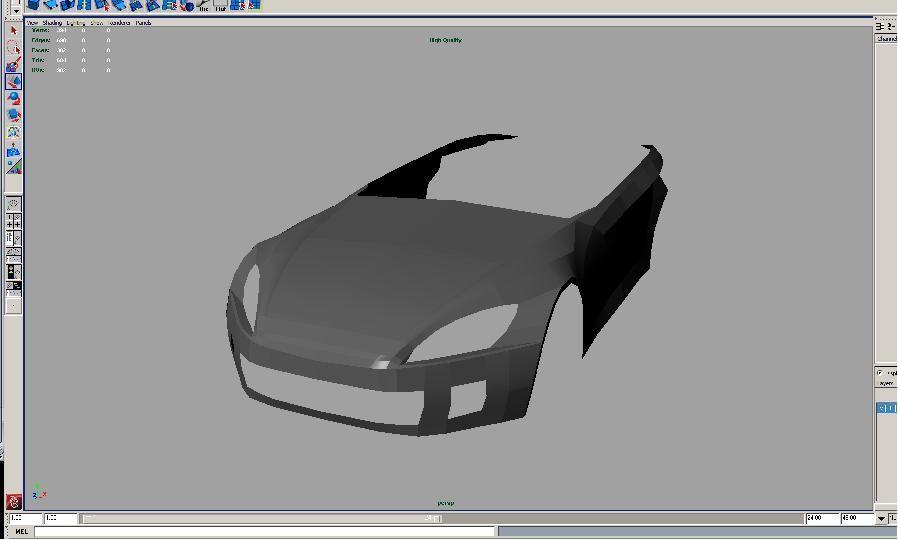Switch to single perspective view layout
The image size is (898, 540).
13,204
